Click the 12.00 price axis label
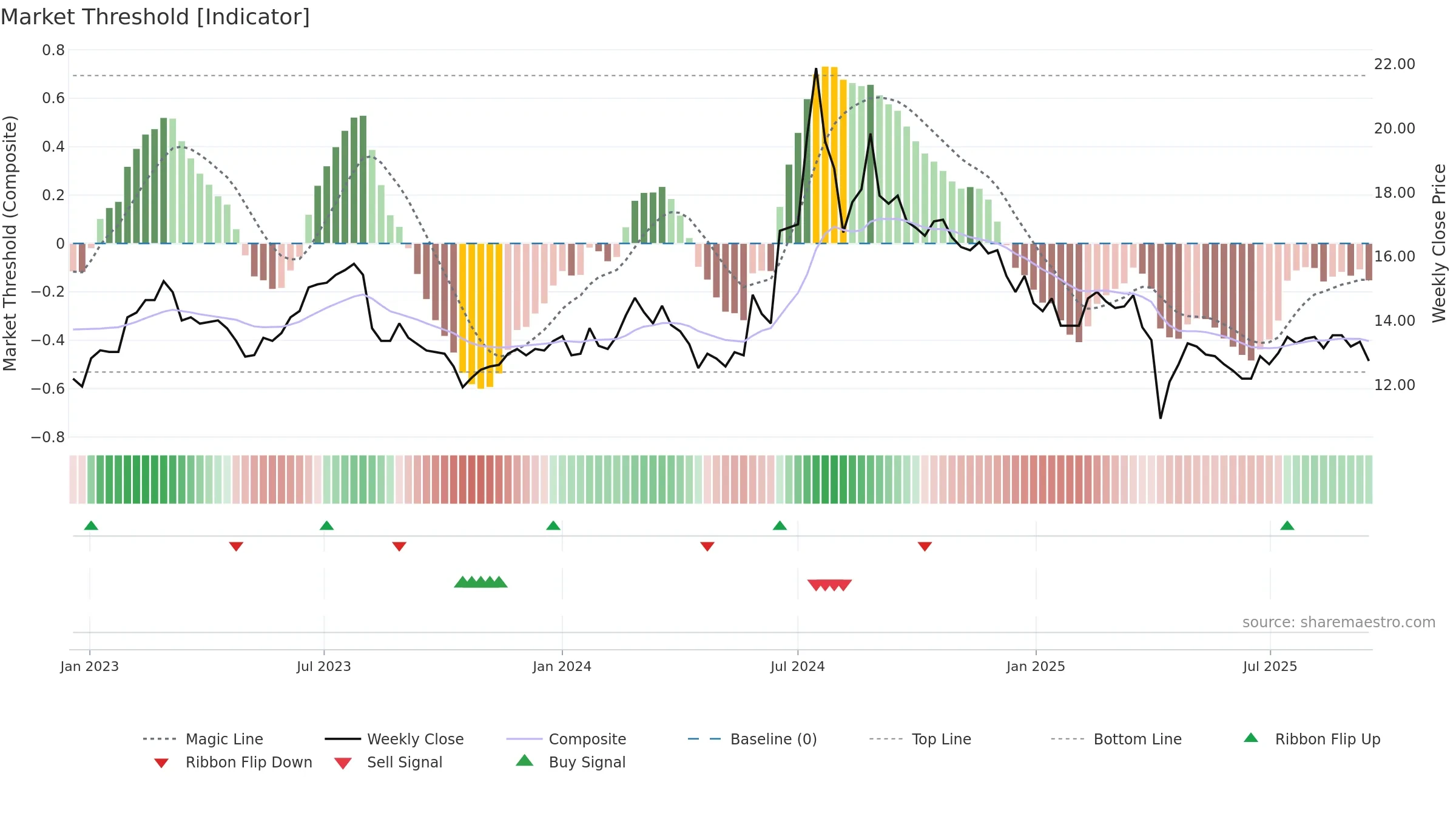 coord(1395,385)
